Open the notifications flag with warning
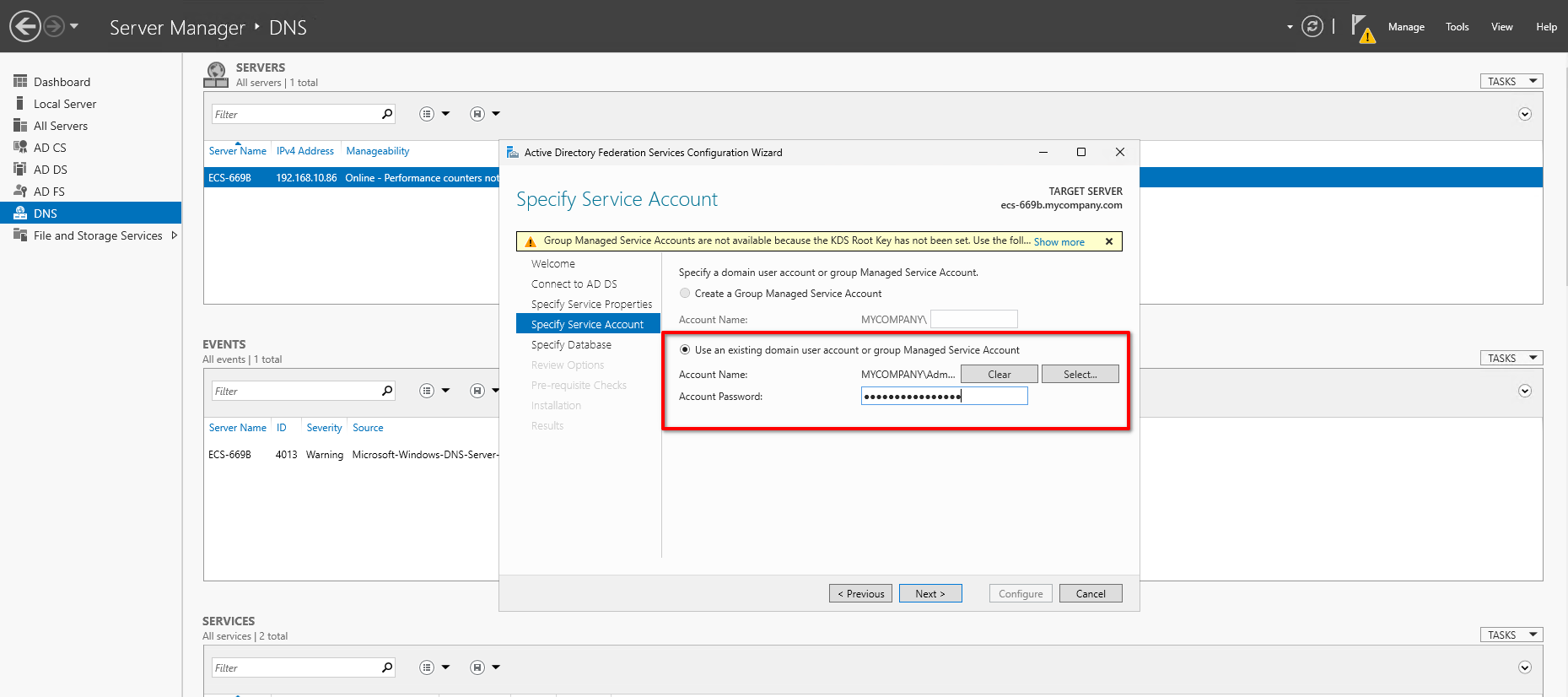The width and height of the screenshot is (1568, 697). coord(1361,28)
